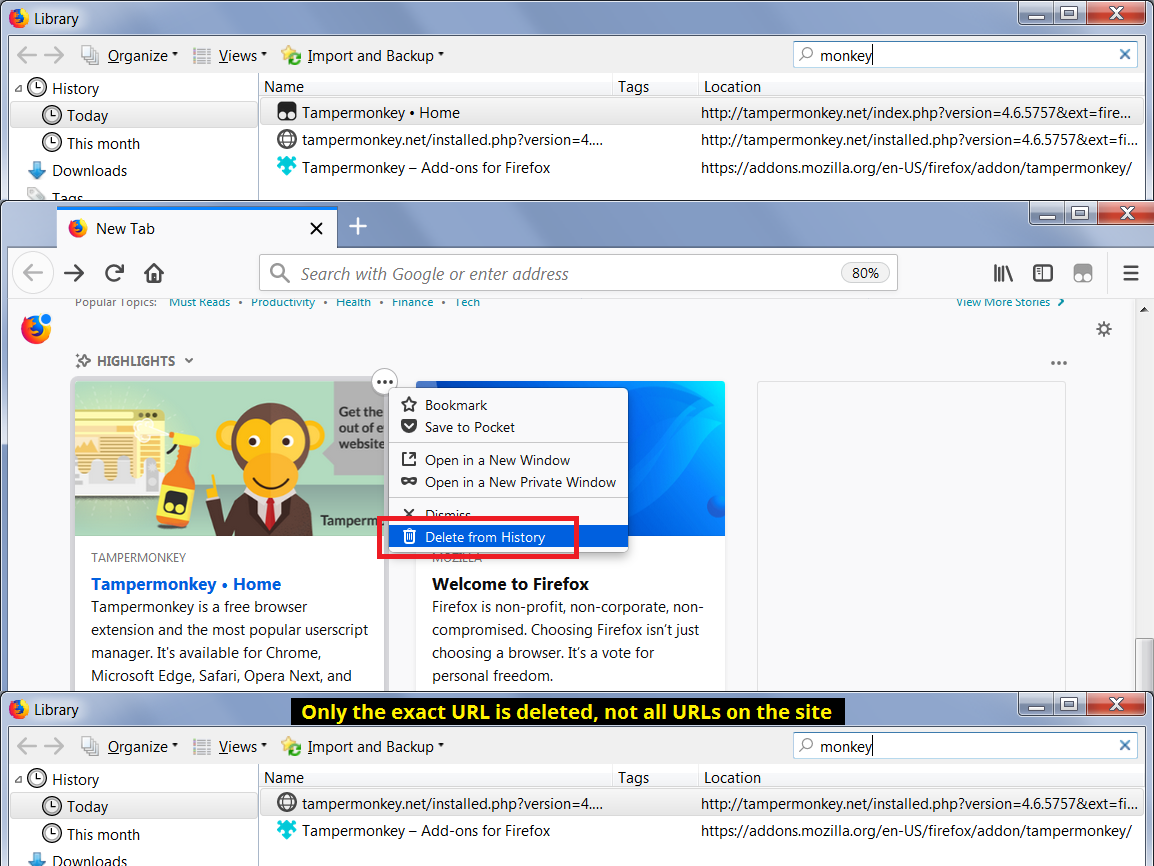Click the Firefox home button
This screenshot has width=1154, height=866.
point(154,273)
